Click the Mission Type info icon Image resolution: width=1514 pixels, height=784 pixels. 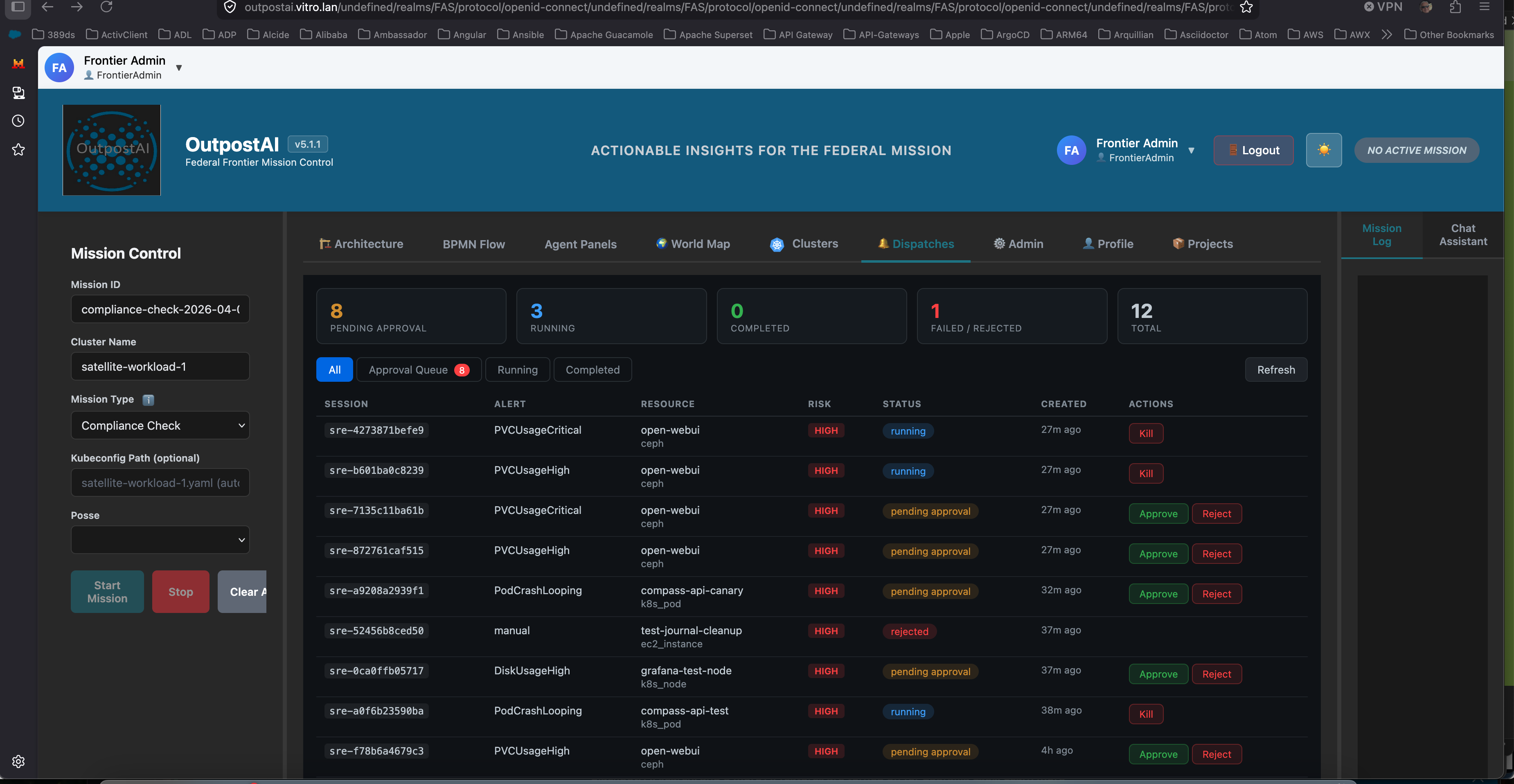point(148,400)
